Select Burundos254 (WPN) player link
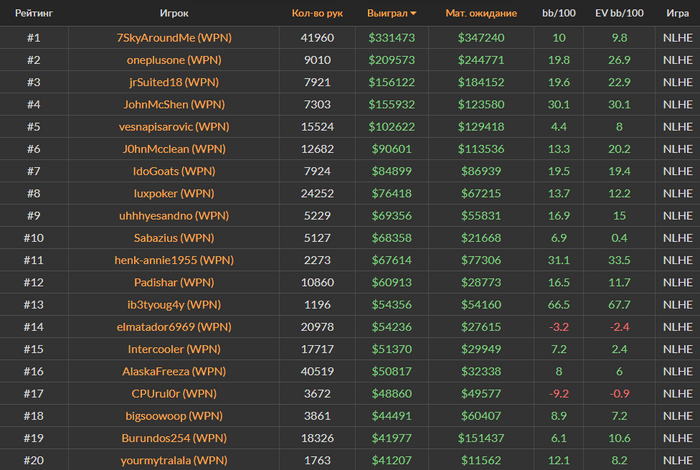Viewport: 700px width, 470px height. point(174,438)
